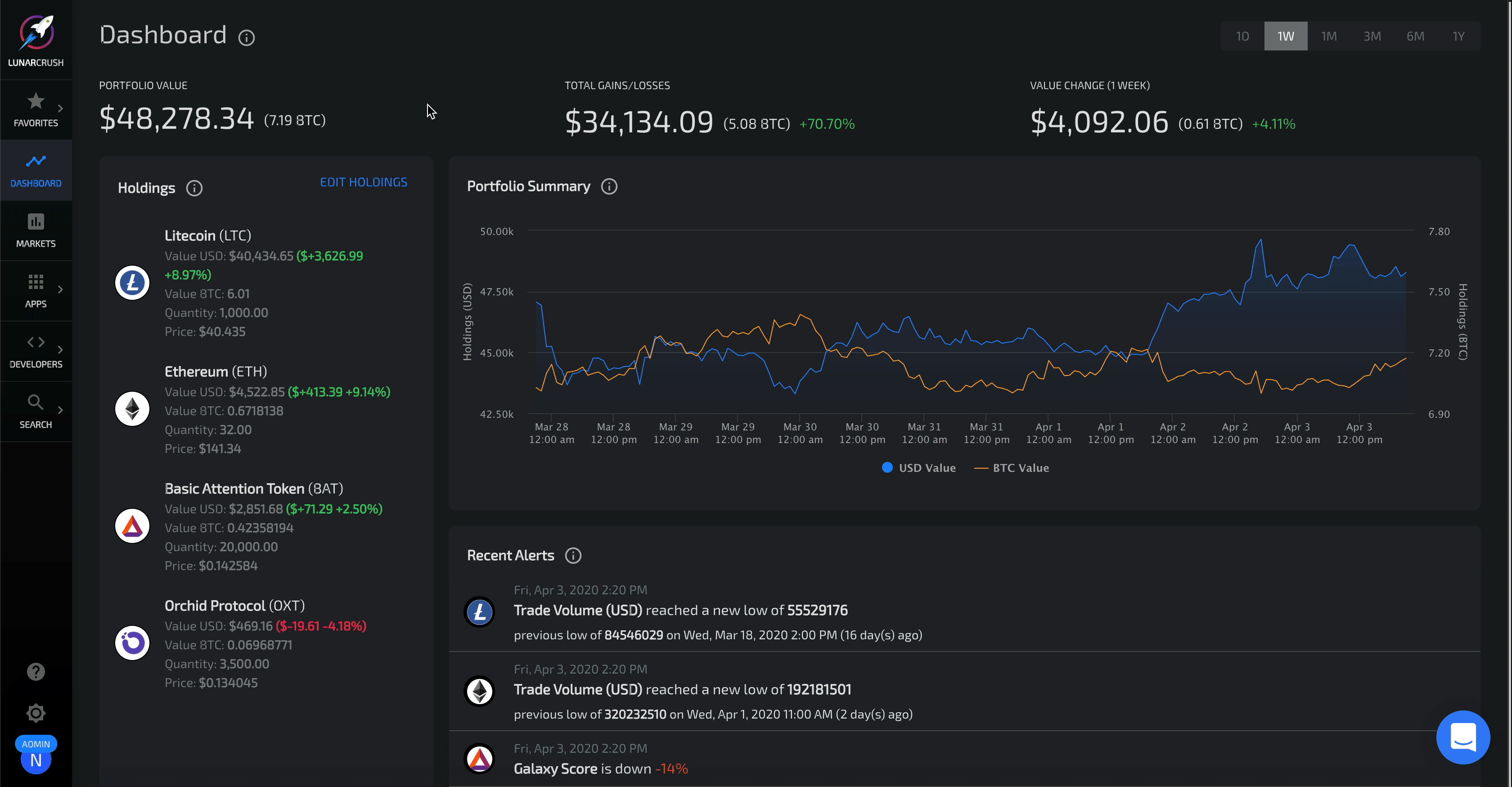Open Developers code-brackets icon

point(36,342)
